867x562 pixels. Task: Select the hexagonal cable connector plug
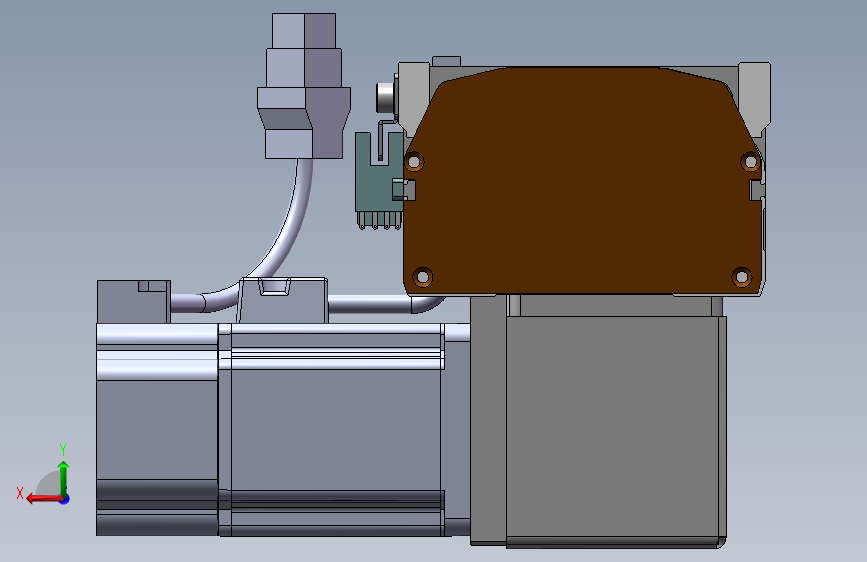point(304,86)
